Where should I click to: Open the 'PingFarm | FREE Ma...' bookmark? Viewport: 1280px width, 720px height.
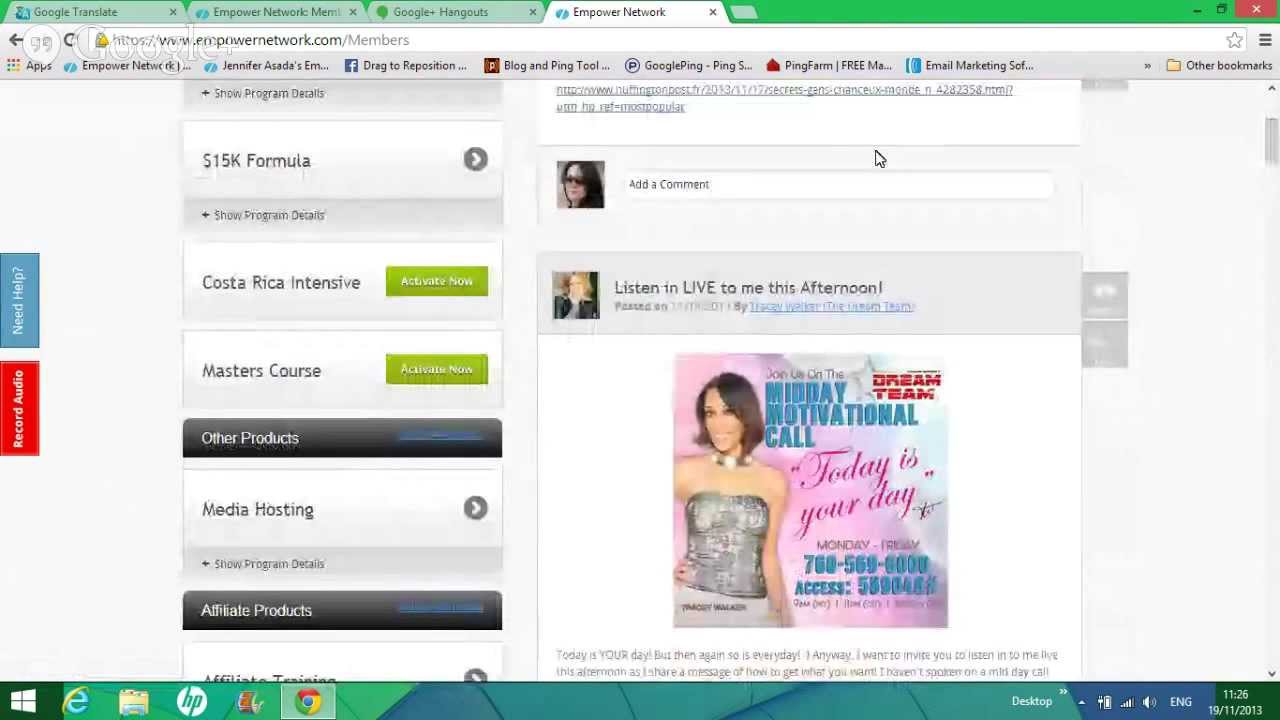click(x=828, y=66)
